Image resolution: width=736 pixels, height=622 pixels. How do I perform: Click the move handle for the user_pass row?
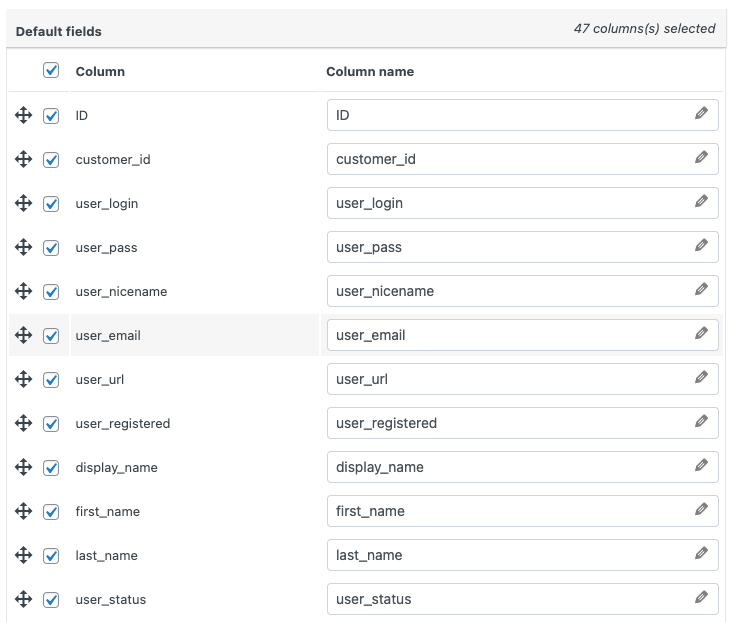[x=23, y=247]
